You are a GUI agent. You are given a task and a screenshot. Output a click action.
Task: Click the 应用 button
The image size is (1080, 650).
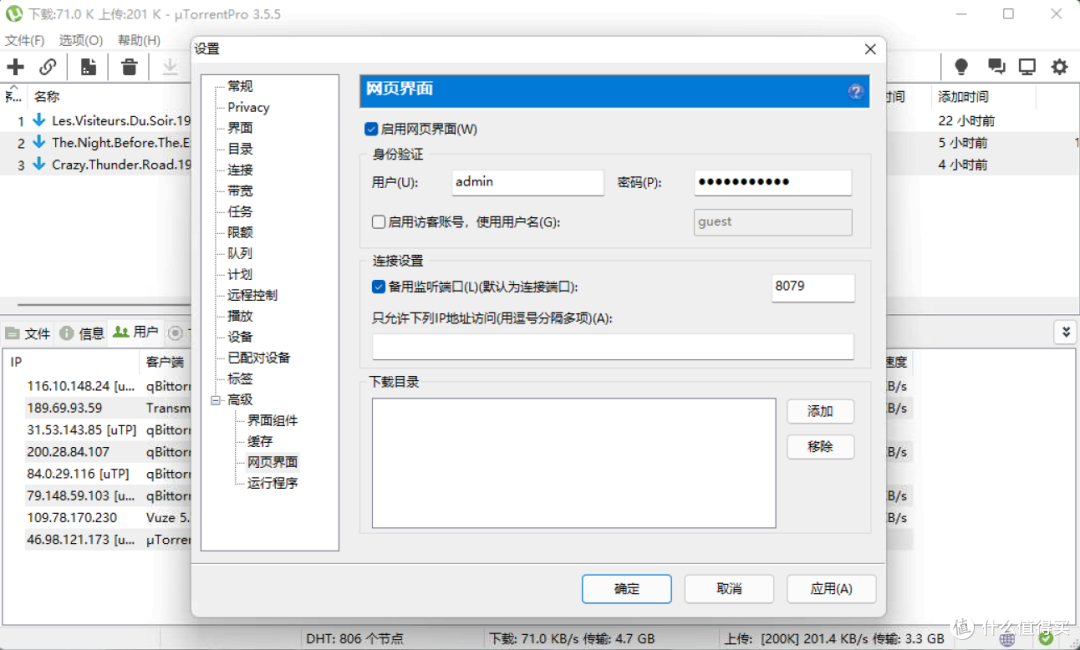pyautogui.click(x=831, y=589)
